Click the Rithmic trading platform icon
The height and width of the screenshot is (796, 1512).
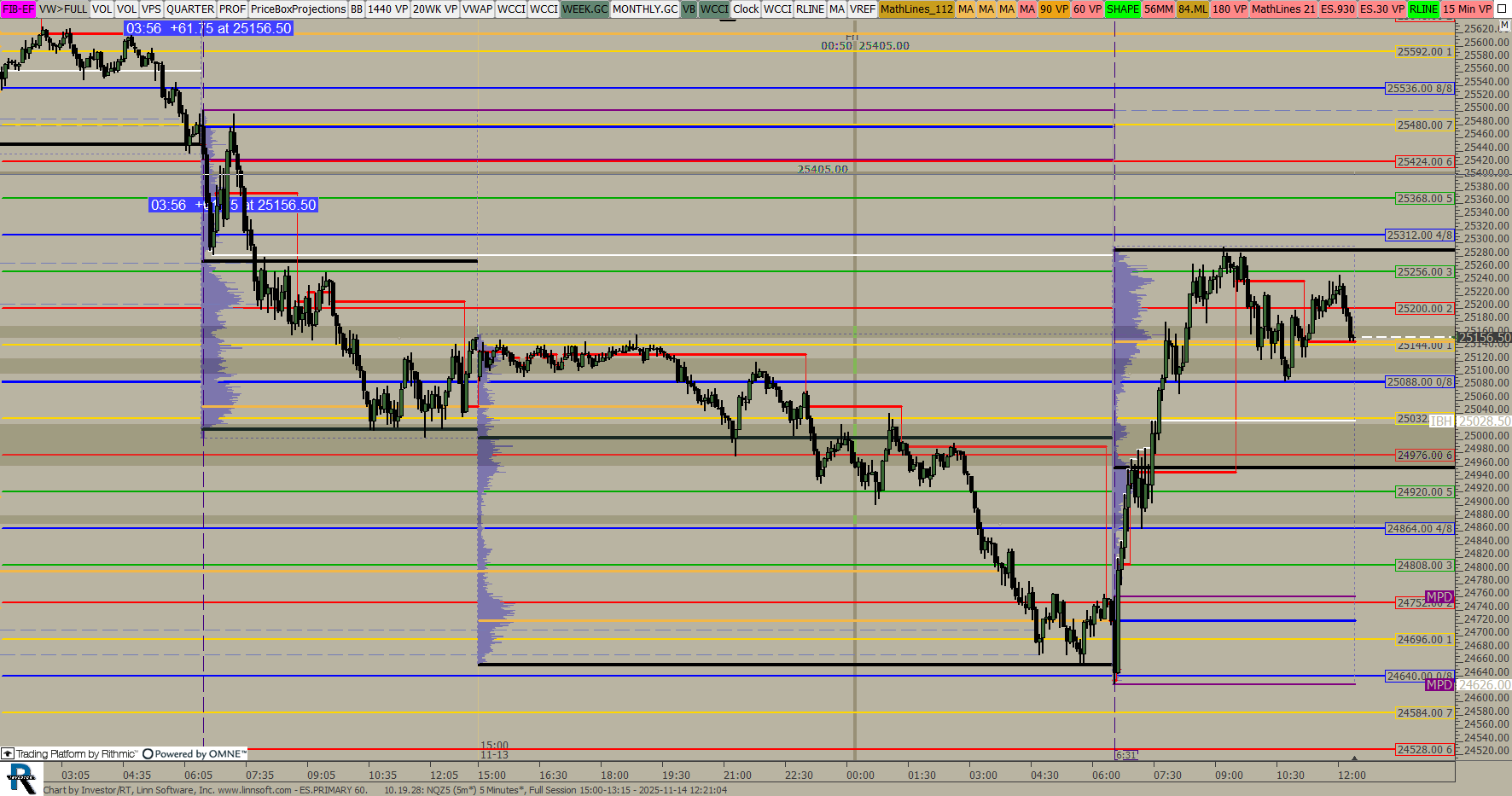(x=8, y=753)
